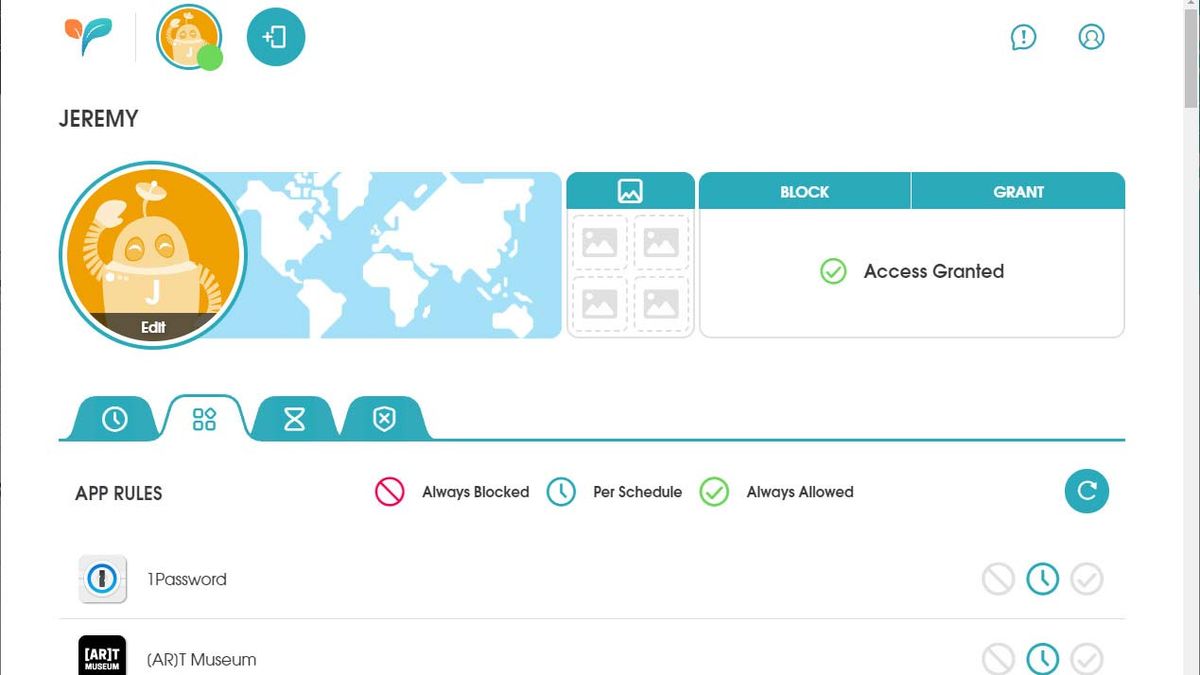This screenshot has height=675, width=1200.
Task: Select Jeremy's avatar in the top bar
Action: (188, 36)
